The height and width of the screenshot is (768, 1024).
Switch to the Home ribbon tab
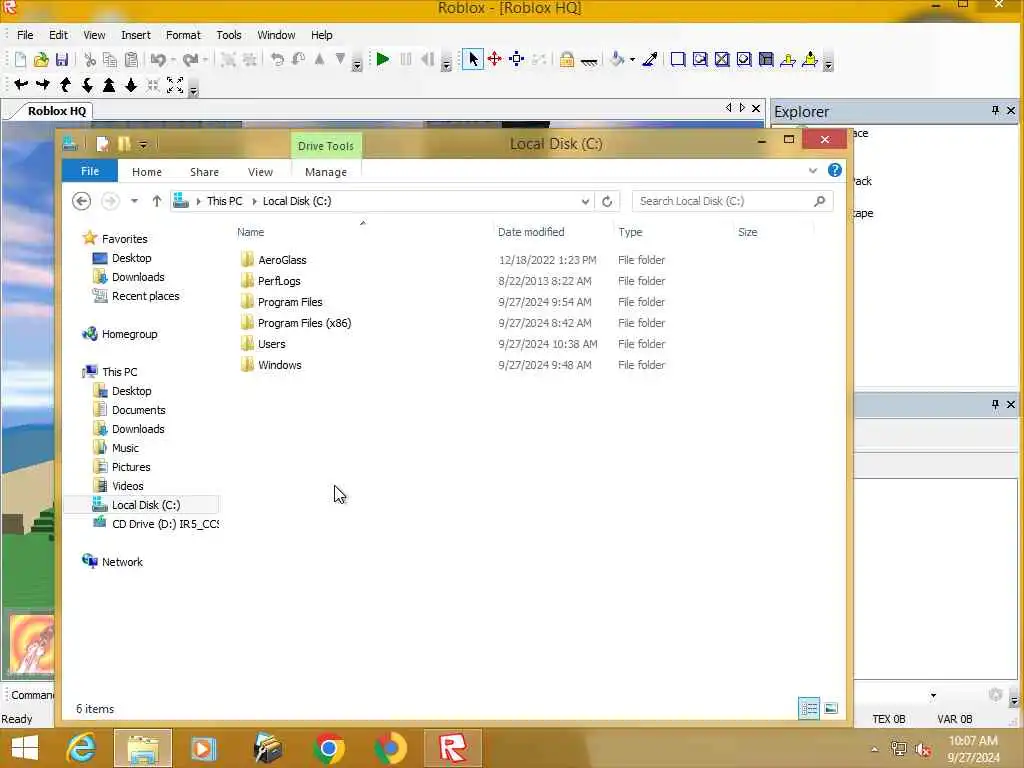tap(147, 172)
